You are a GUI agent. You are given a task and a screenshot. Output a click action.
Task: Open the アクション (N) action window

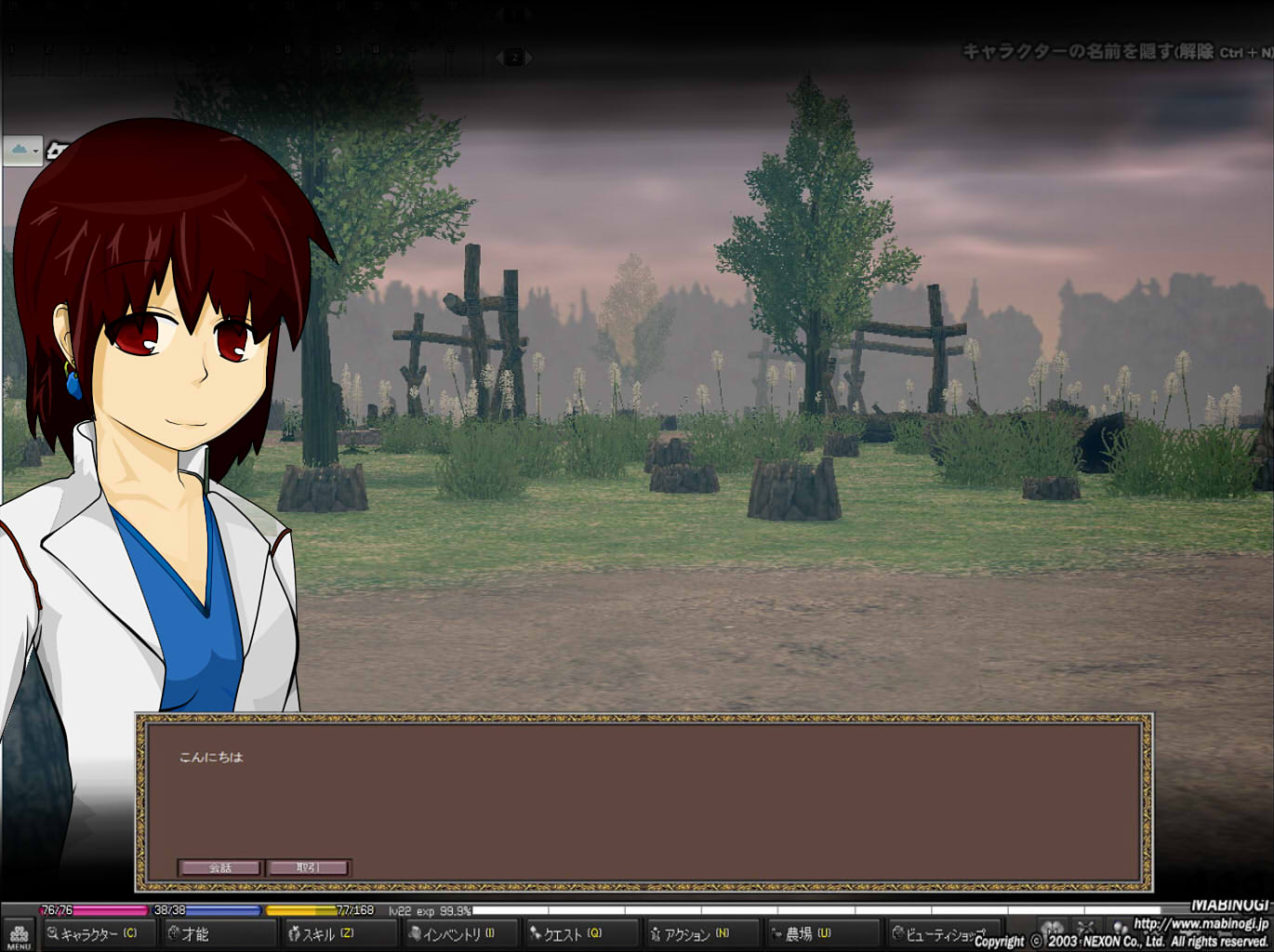click(703, 933)
